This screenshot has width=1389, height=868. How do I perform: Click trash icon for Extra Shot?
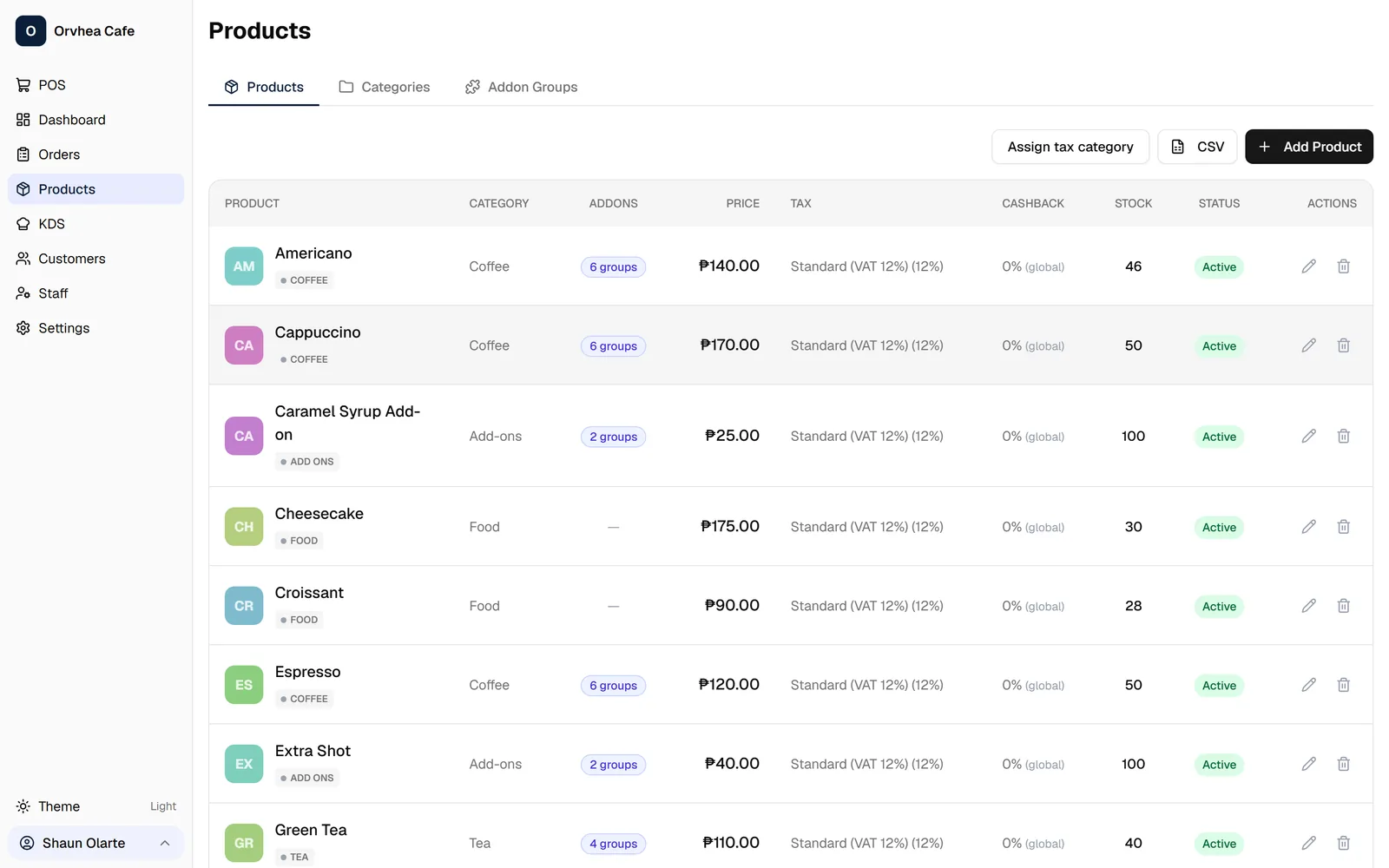click(x=1343, y=764)
